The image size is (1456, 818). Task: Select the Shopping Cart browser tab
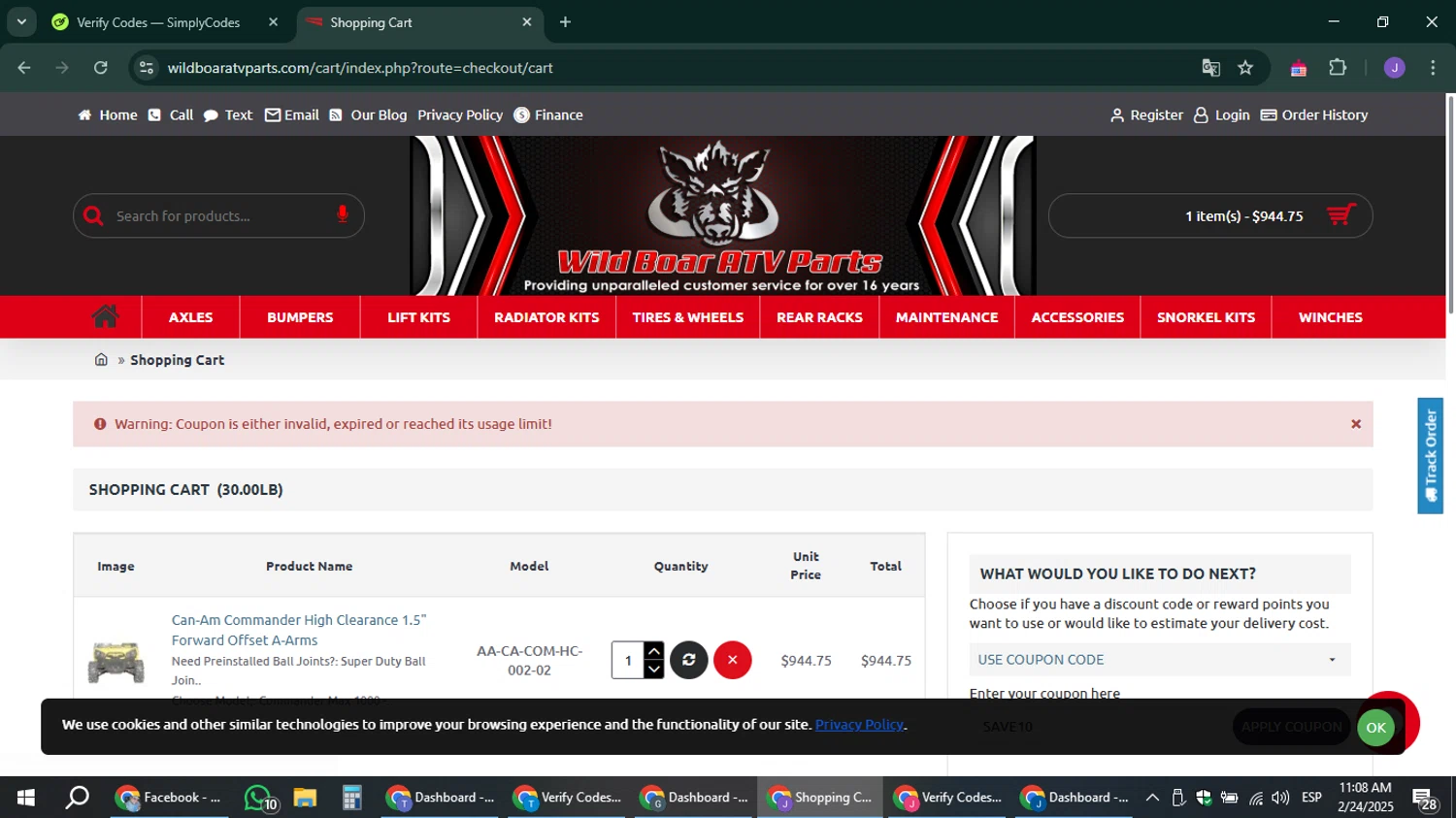tap(419, 22)
